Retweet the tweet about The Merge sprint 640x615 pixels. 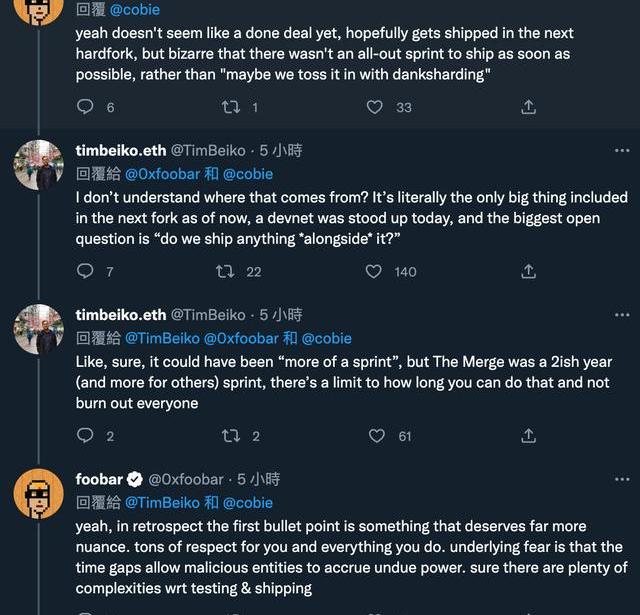(x=230, y=435)
